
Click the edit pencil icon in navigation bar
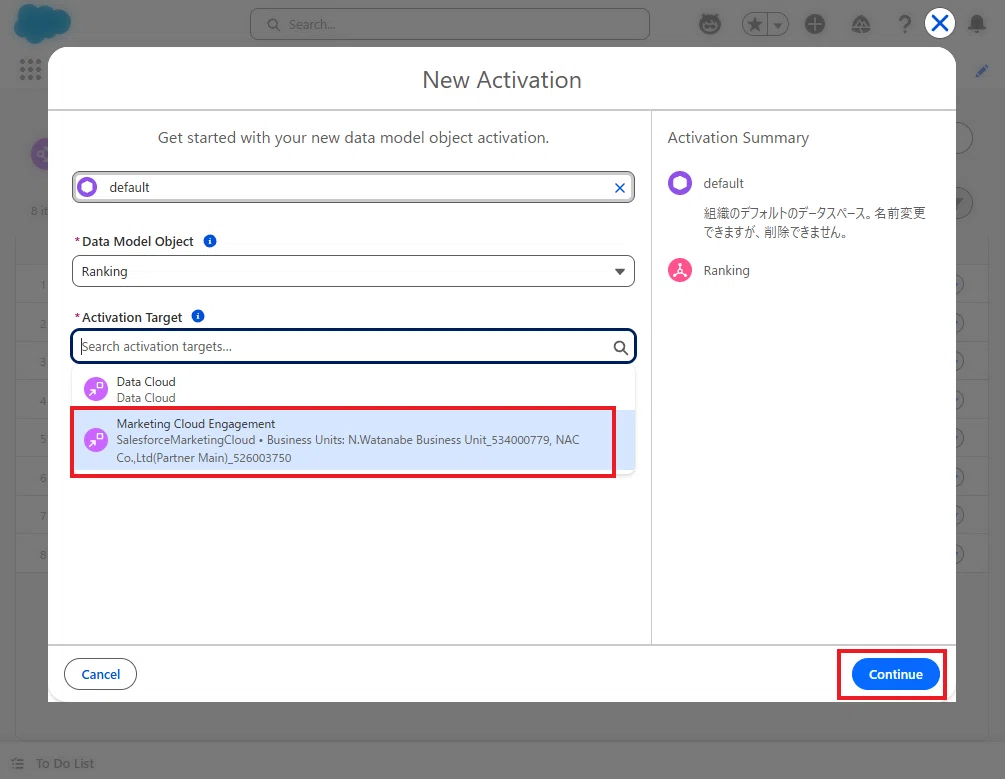coord(981,71)
